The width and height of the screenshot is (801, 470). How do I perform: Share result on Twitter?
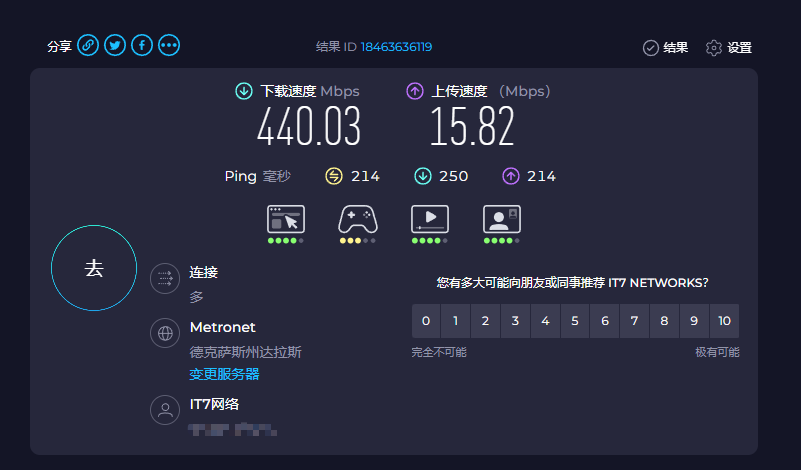click(115, 46)
